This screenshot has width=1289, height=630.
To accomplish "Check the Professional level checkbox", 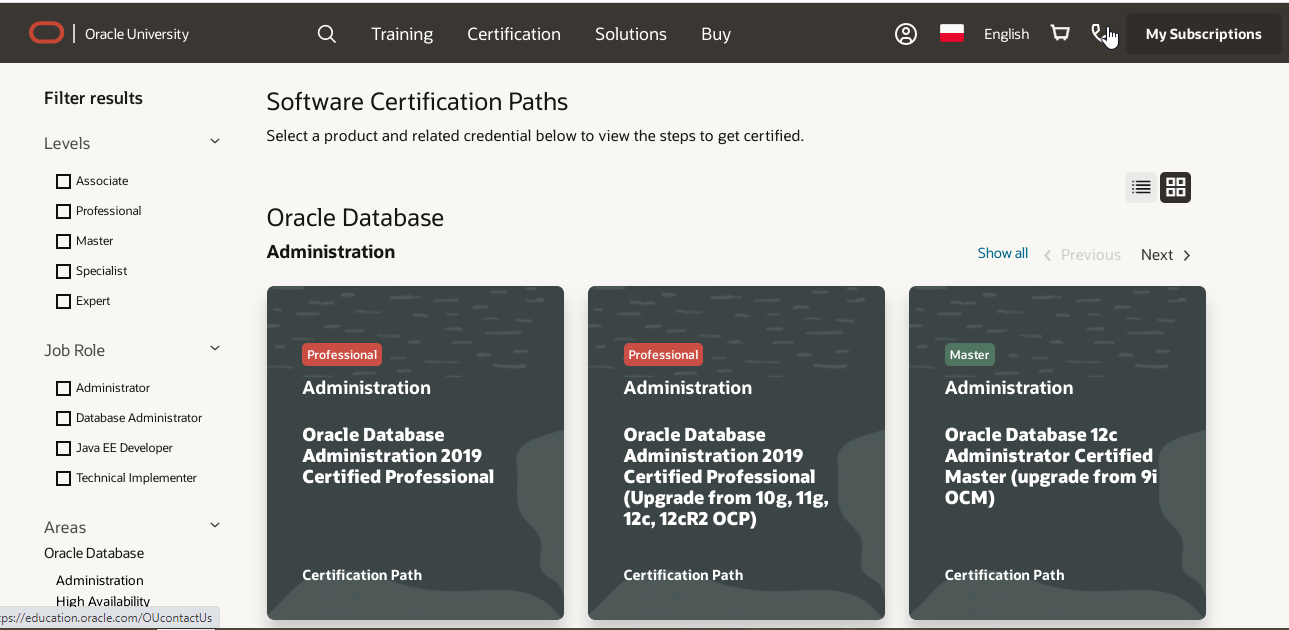I will coord(64,211).
